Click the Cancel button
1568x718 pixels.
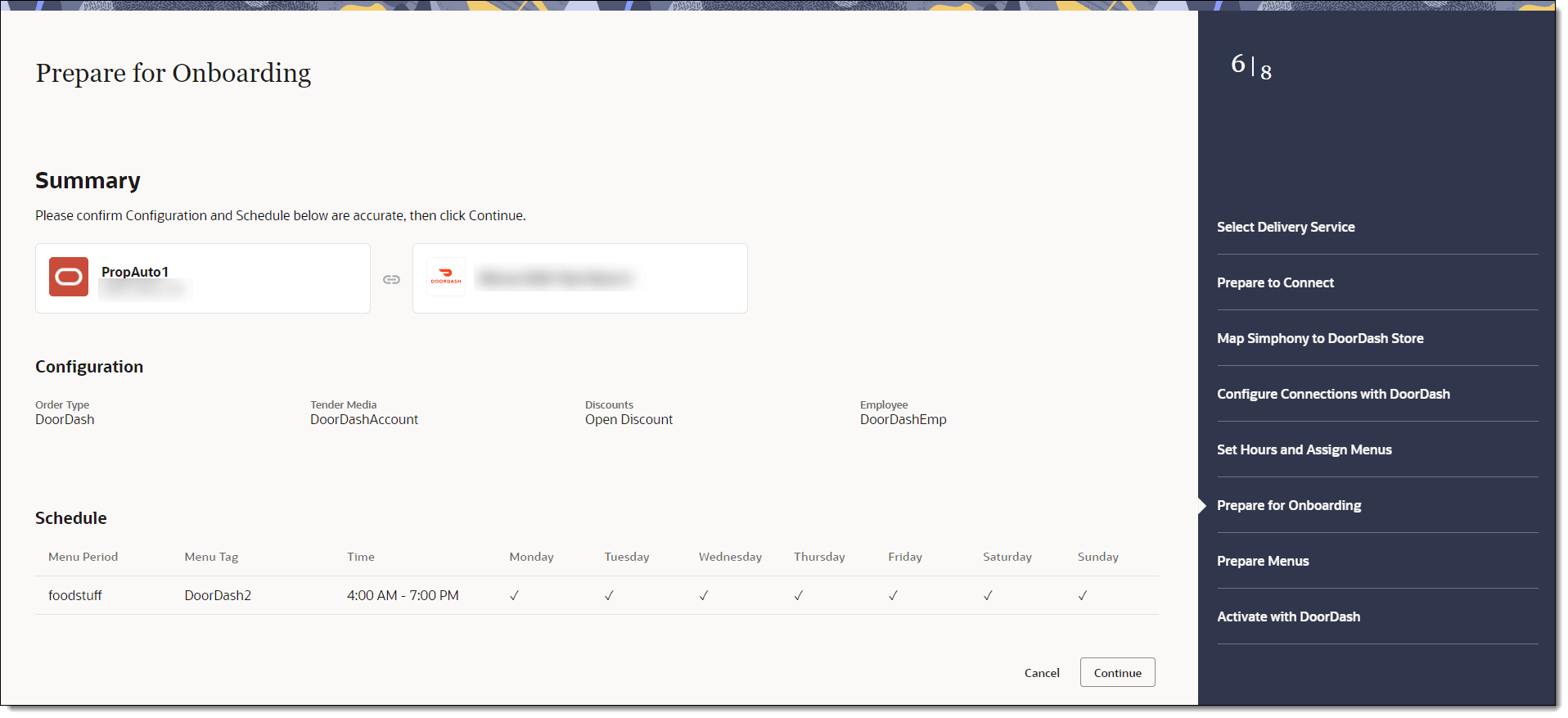point(1042,673)
